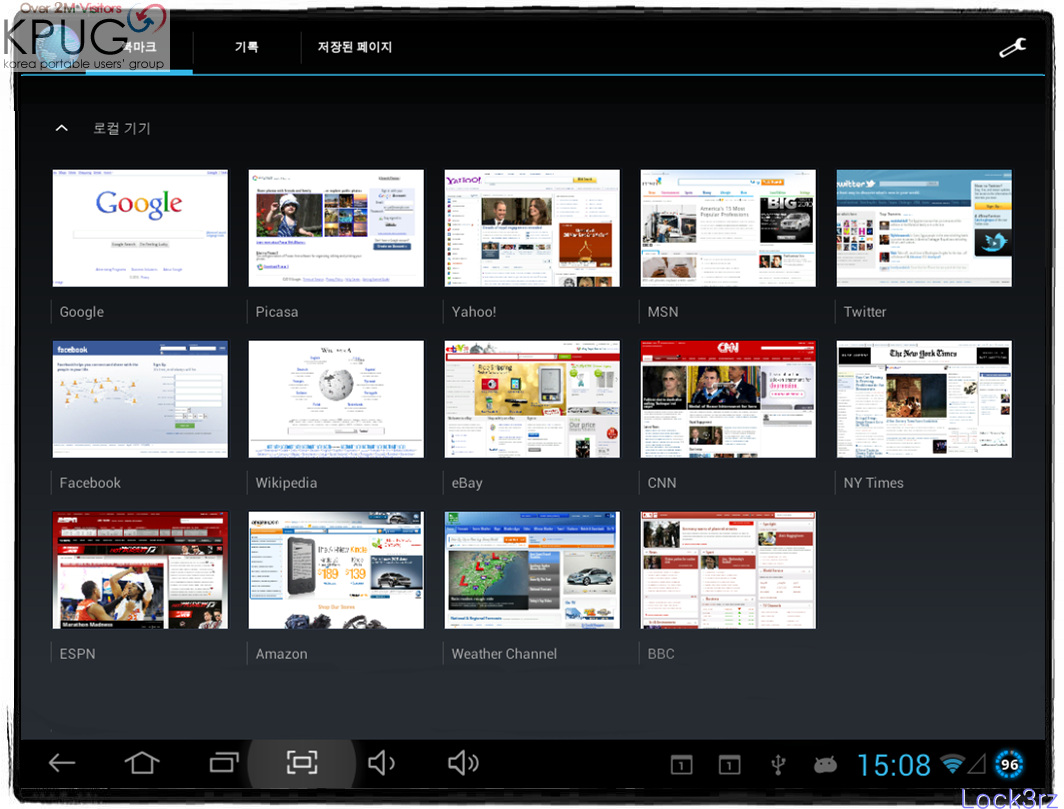Open the second notification icon in the tray

(729, 766)
